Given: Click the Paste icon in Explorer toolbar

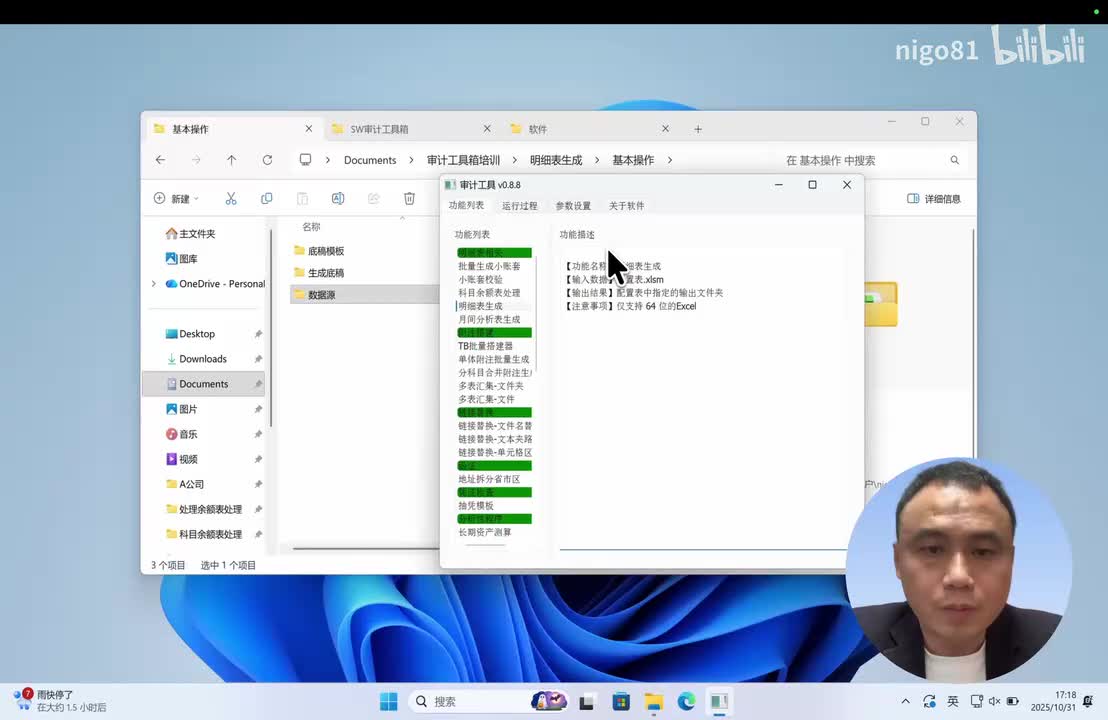Looking at the screenshot, I should click(302, 199).
